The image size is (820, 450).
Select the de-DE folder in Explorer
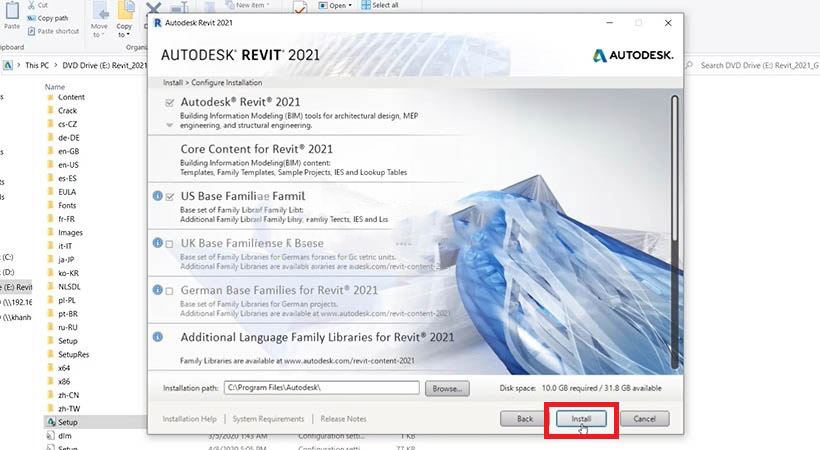pos(69,138)
